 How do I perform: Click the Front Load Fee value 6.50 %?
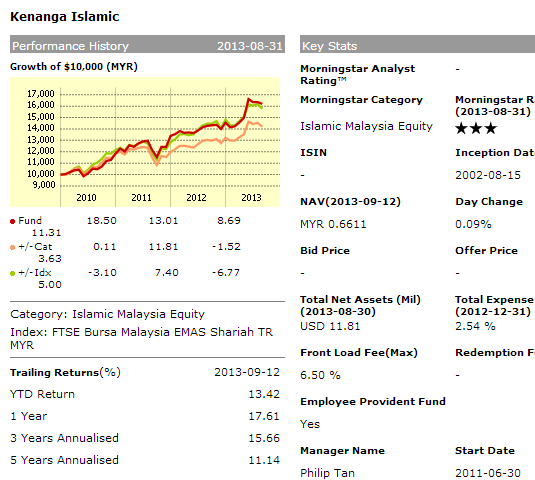pyautogui.click(x=320, y=375)
